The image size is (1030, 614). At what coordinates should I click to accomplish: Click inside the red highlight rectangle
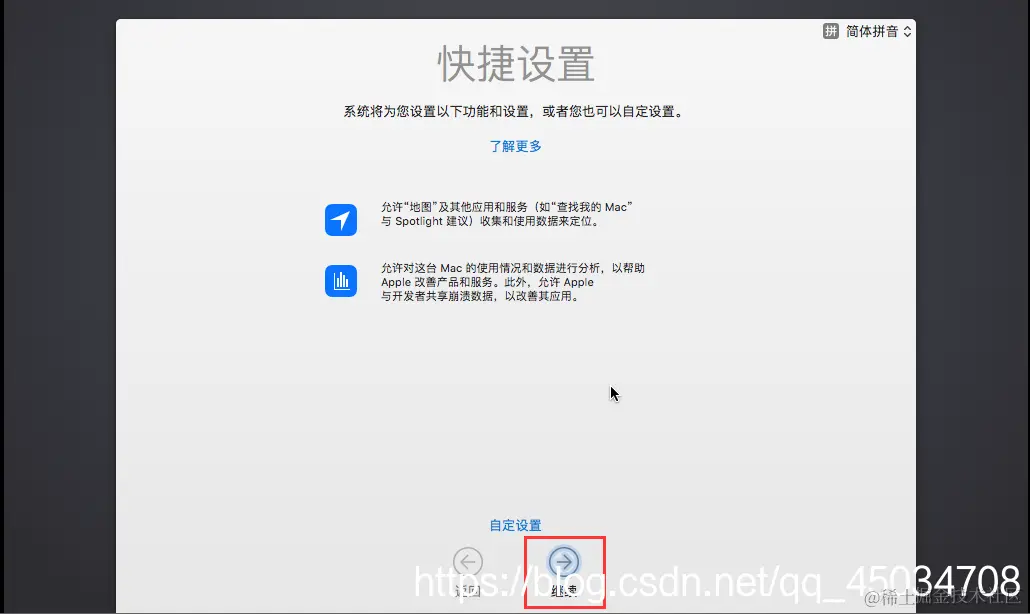565,570
